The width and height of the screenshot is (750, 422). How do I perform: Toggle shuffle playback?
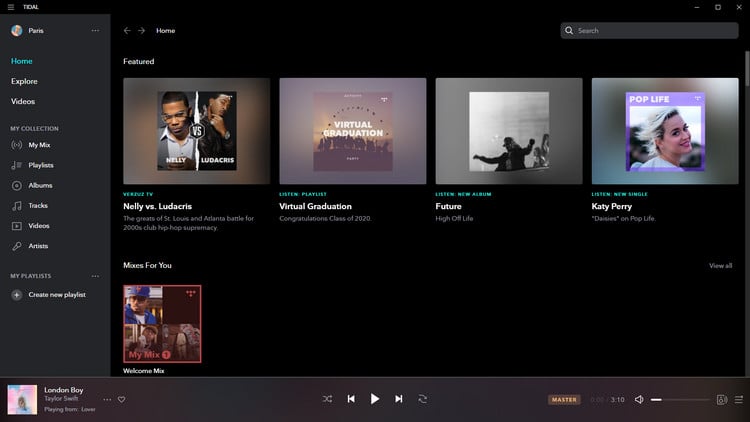pos(327,399)
